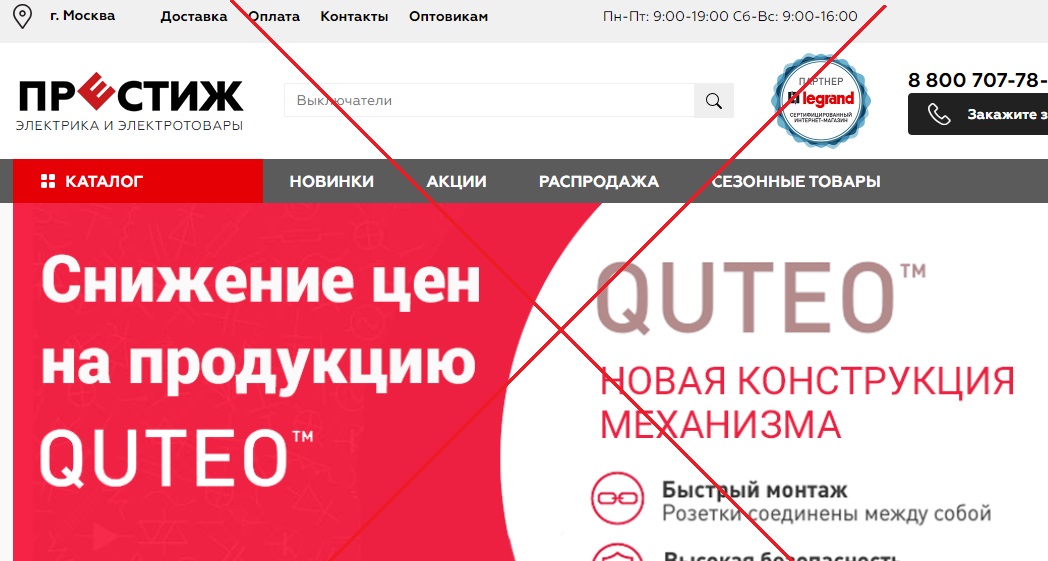This screenshot has width=1048, height=561.
Task: Click the location pin icon
Action: pyautogui.click(x=23, y=17)
